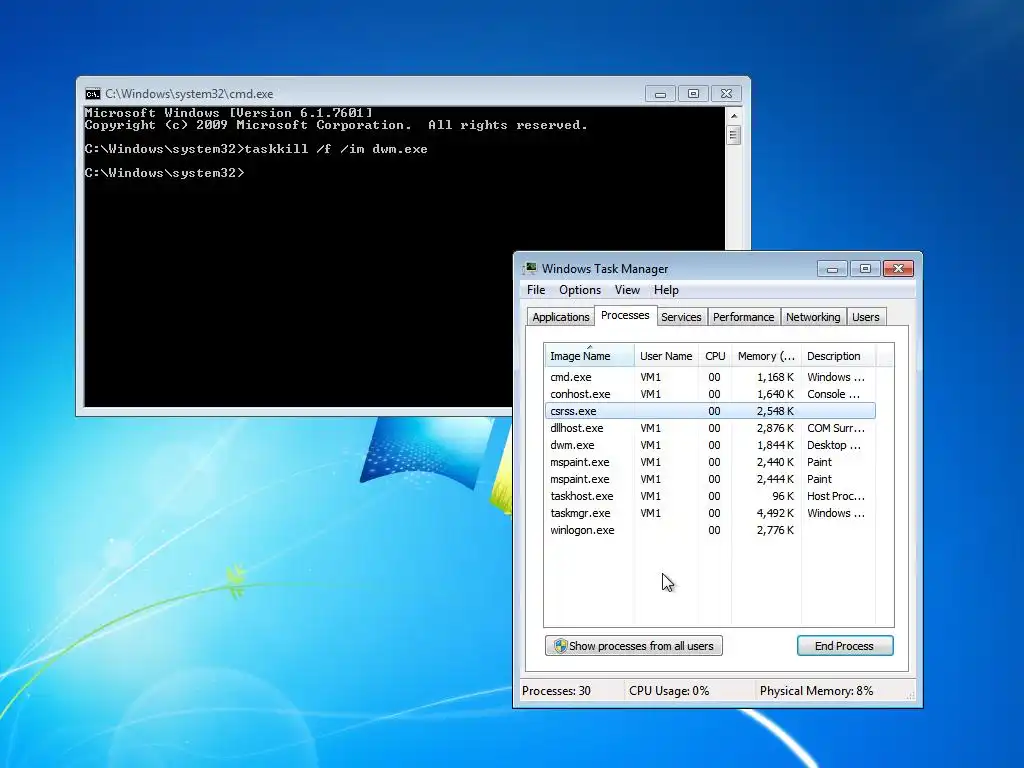Image resolution: width=1024 pixels, height=768 pixels.
Task: Click the cmd.exe title bar icon
Action: (93, 94)
